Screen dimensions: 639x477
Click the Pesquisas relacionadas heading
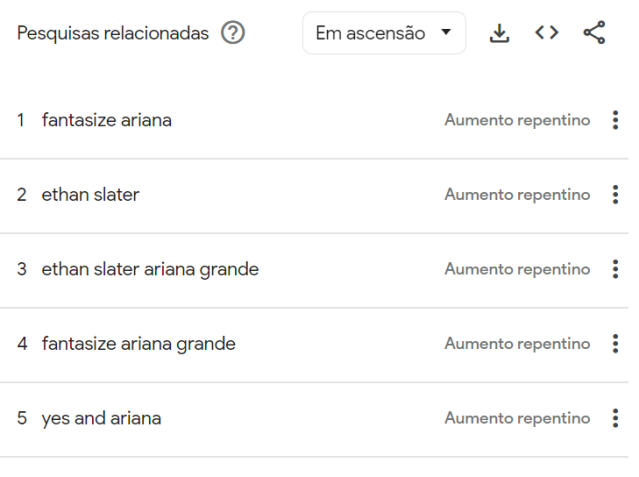[x=113, y=33]
